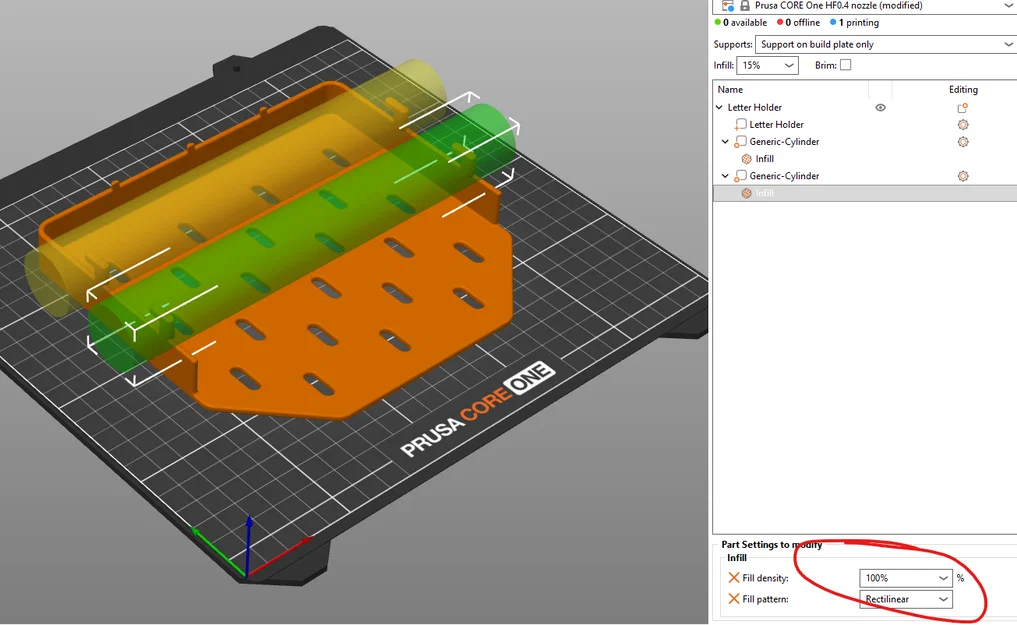This screenshot has height=625, width=1017.
Task: Toggle visibility eye for Letter Holder
Action: click(x=880, y=108)
